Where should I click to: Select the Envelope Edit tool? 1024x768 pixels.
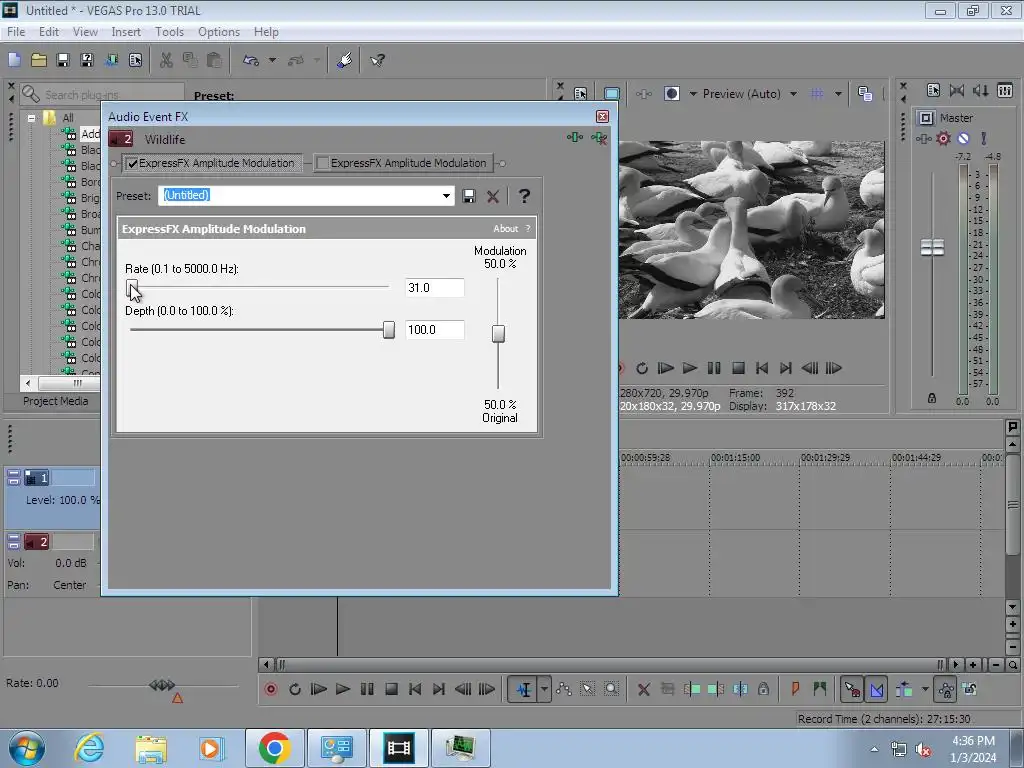click(x=564, y=689)
